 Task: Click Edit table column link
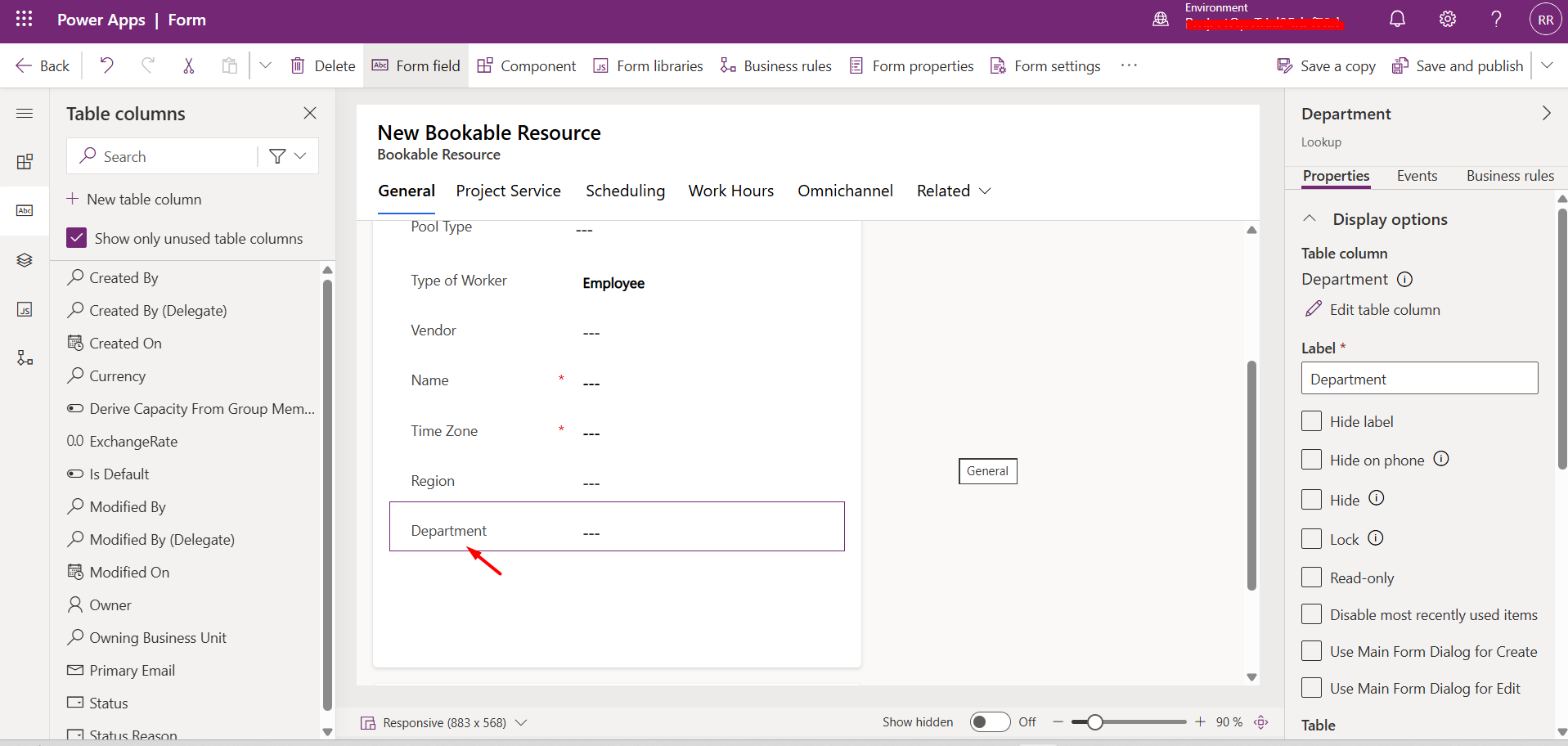(1384, 310)
